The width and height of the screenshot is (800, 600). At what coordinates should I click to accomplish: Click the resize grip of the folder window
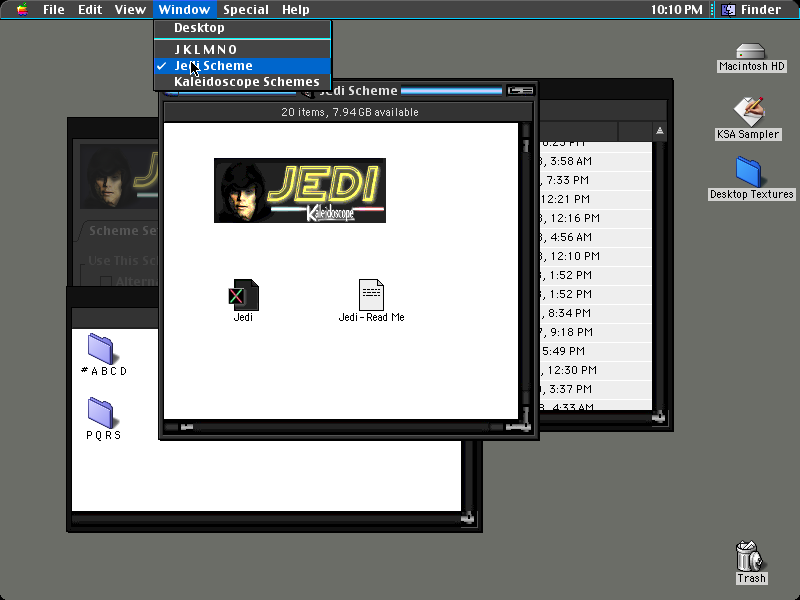pos(468,519)
